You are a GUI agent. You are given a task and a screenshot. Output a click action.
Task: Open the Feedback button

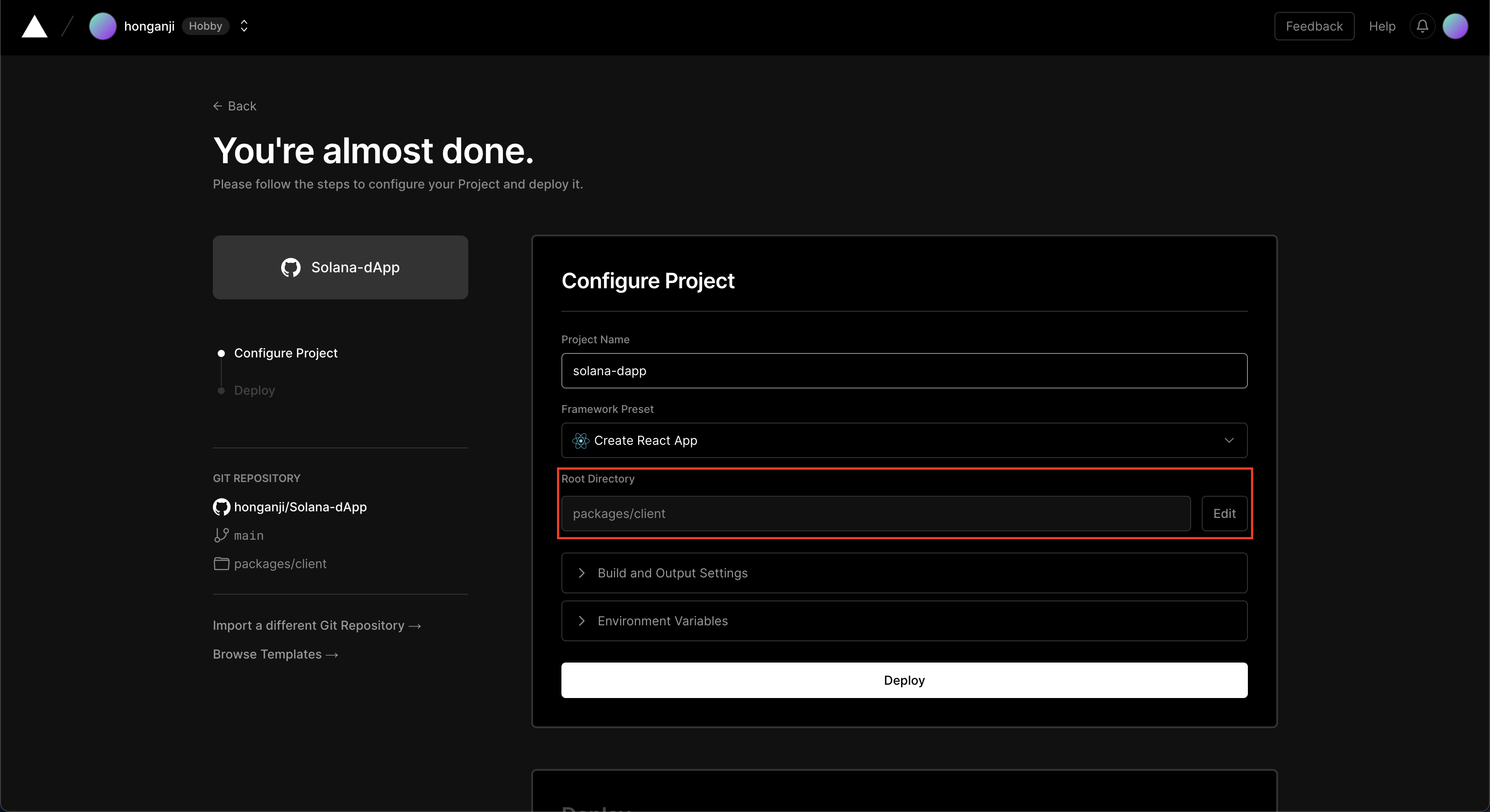point(1314,26)
